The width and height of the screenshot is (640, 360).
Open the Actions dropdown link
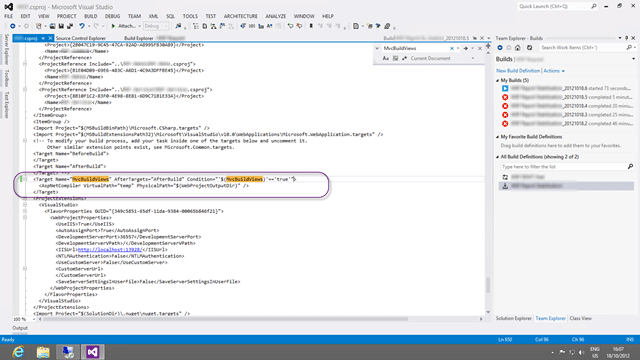click(554, 71)
